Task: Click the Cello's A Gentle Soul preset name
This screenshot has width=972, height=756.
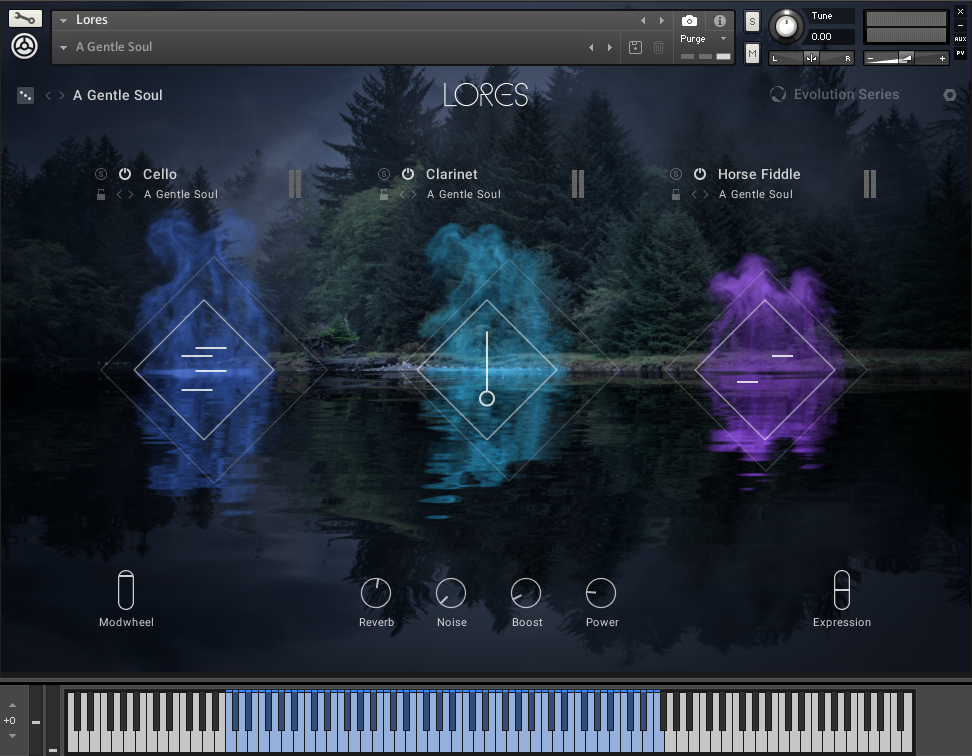Action: [180, 195]
